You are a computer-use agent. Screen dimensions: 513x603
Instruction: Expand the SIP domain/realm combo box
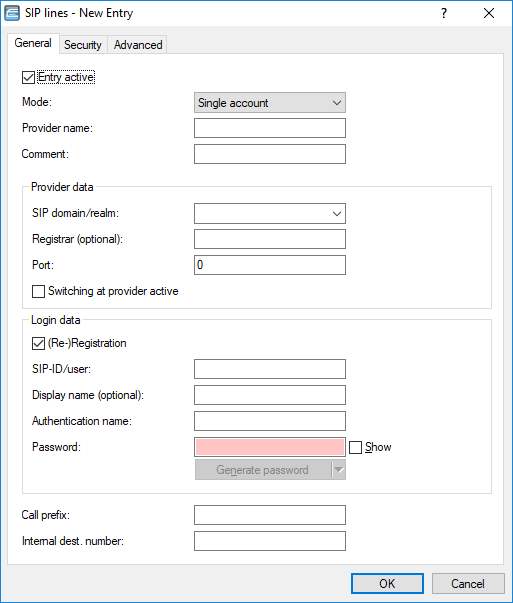(x=336, y=213)
